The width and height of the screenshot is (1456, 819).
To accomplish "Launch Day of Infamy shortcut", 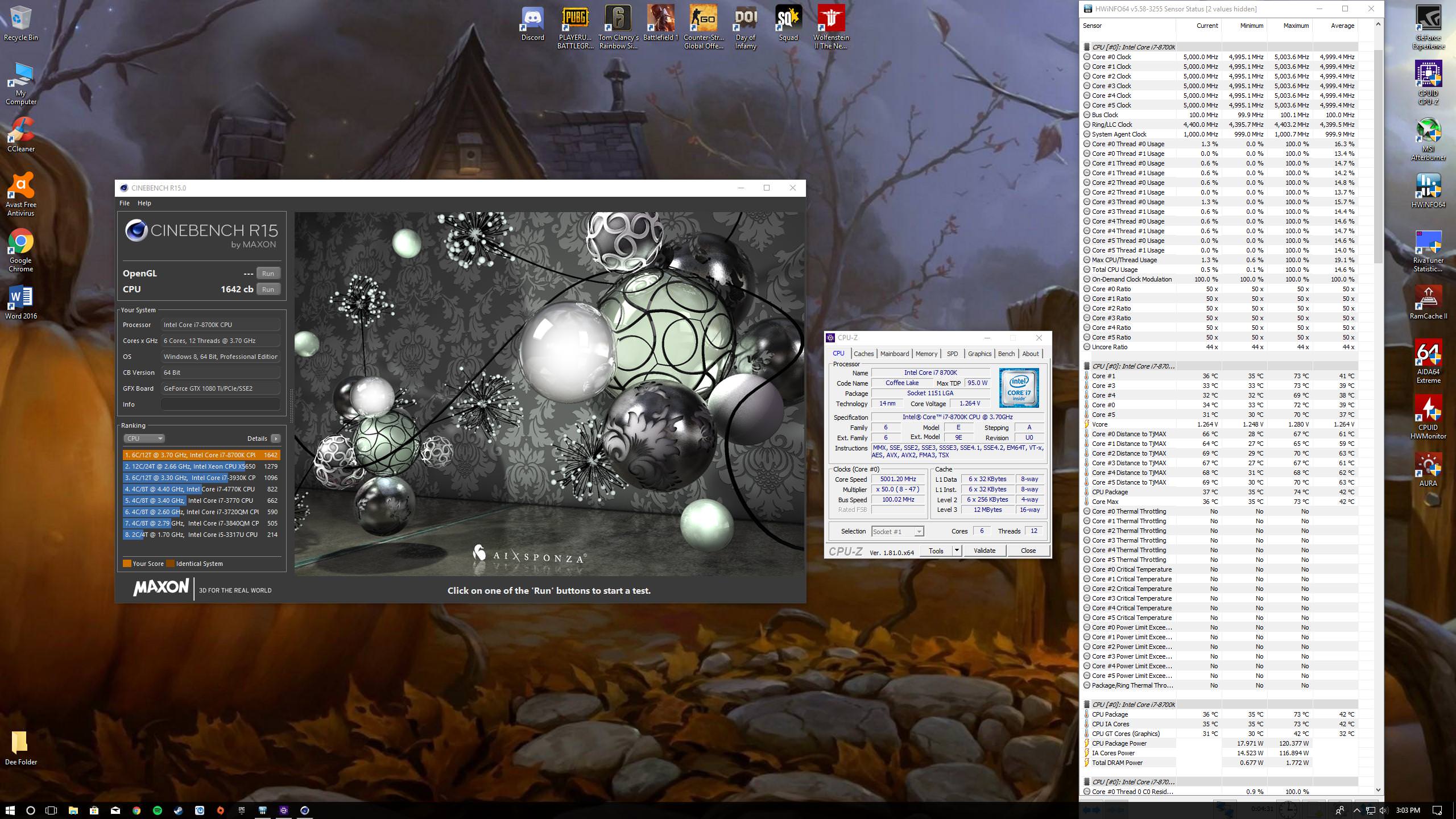I will point(746,27).
